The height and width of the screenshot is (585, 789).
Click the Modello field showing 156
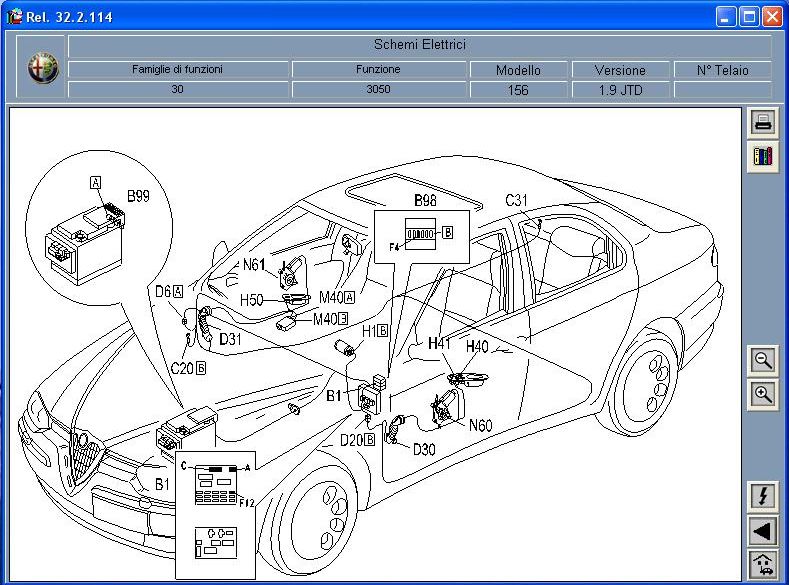click(518, 89)
